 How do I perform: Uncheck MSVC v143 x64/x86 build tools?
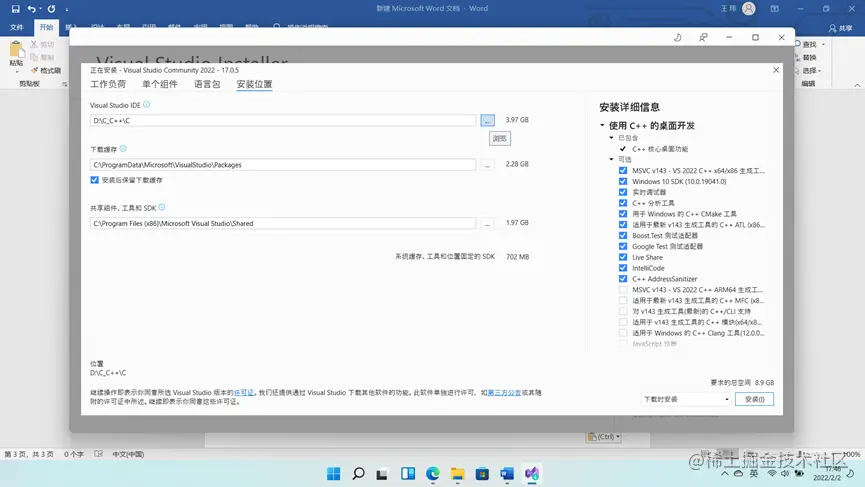623,170
